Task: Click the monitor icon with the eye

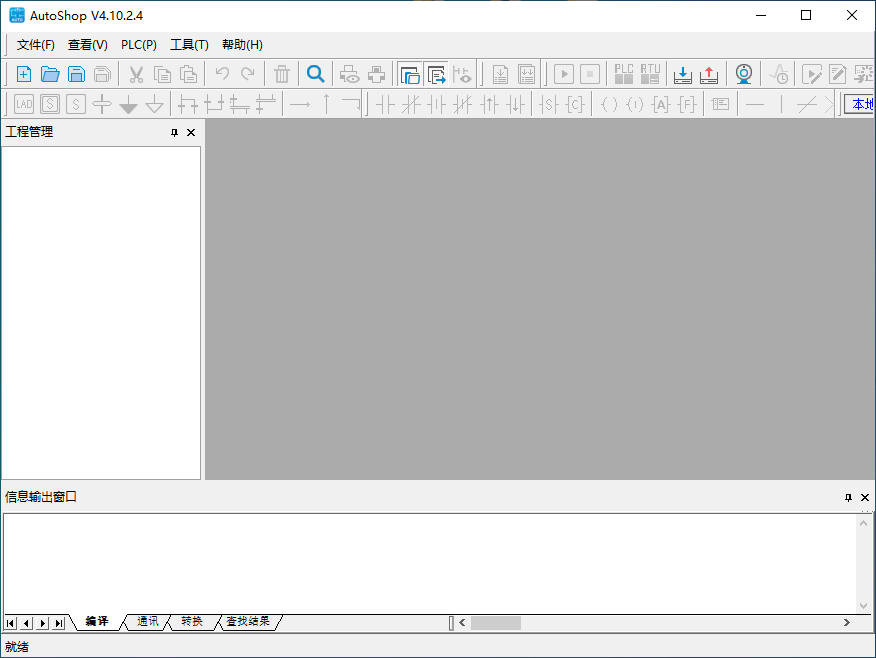Action: pos(463,74)
